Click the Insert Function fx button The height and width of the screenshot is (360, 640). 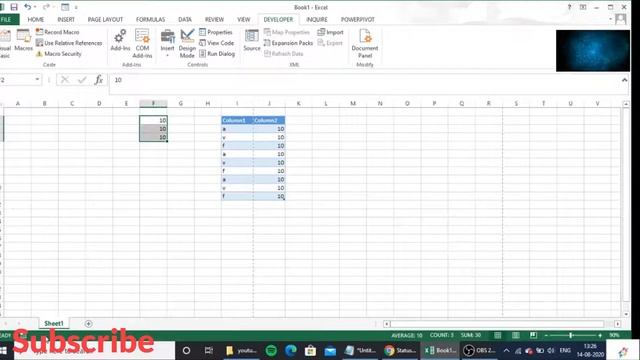[98, 80]
